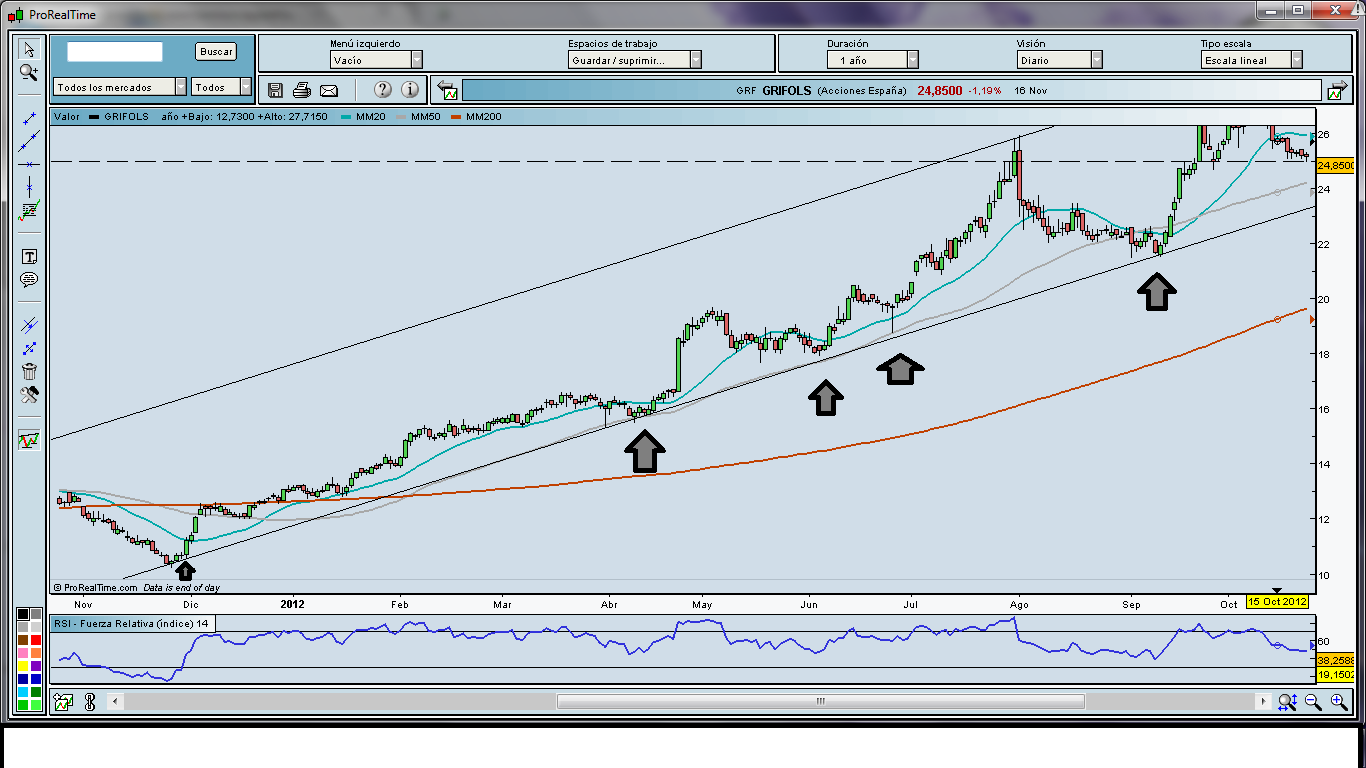Click the search text input field
Image resolution: width=1366 pixels, height=768 pixels.
pyautogui.click(x=115, y=51)
